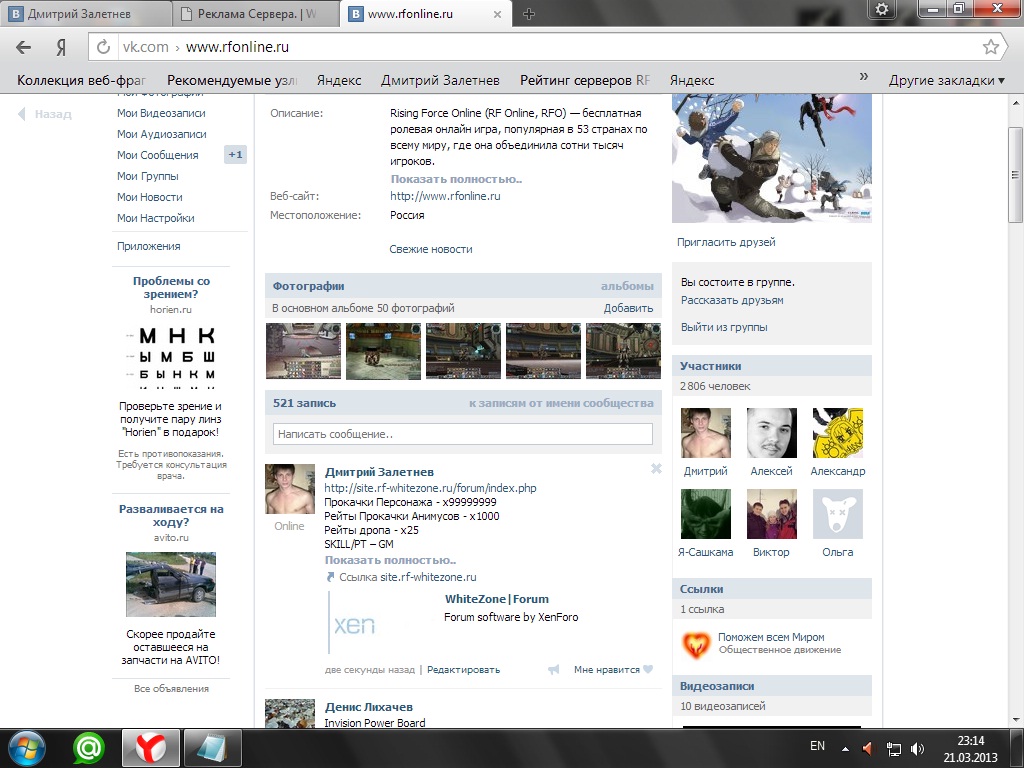The height and width of the screenshot is (768, 1024).
Task: Click Все объявления under the ads
Action: [x=171, y=688]
